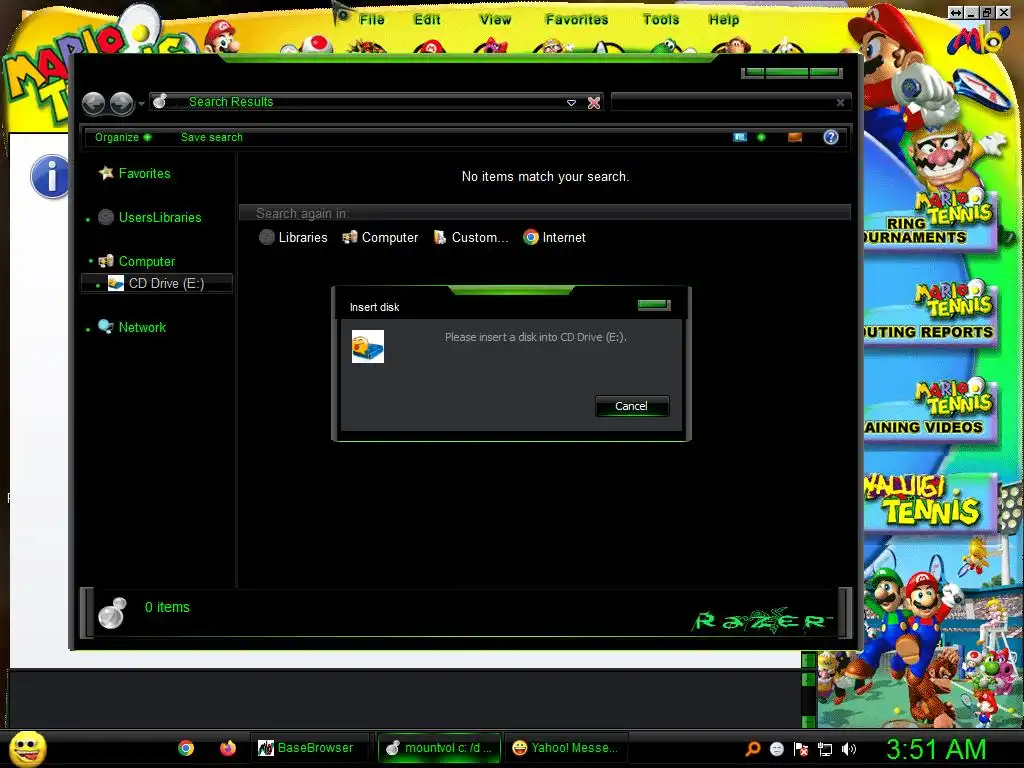The width and height of the screenshot is (1024, 768).
Task: Click the double-arrow icon beside window controls
Action: pyautogui.click(x=955, y=12)
